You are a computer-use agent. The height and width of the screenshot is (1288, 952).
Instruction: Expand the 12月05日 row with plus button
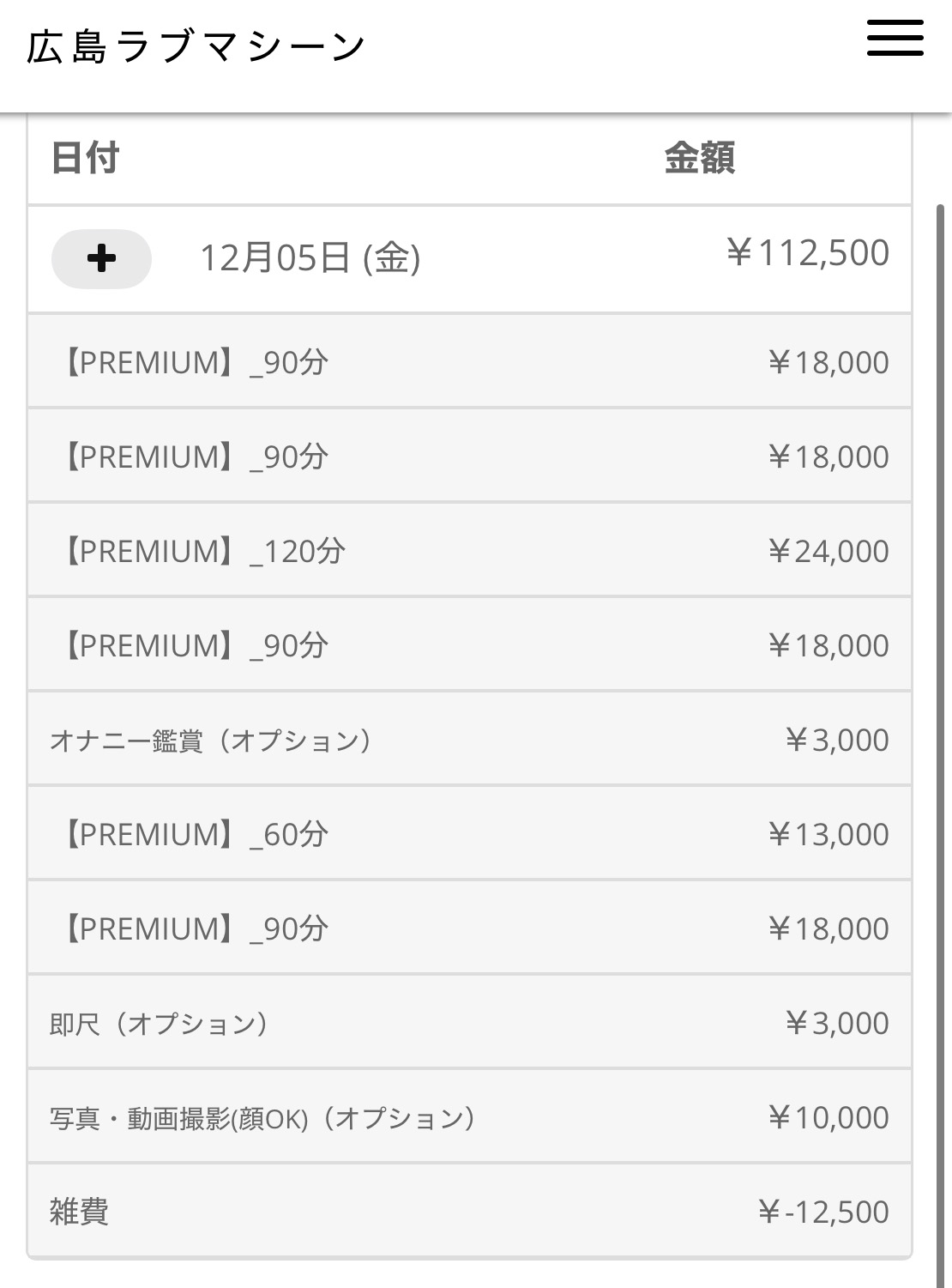(101, 258)
